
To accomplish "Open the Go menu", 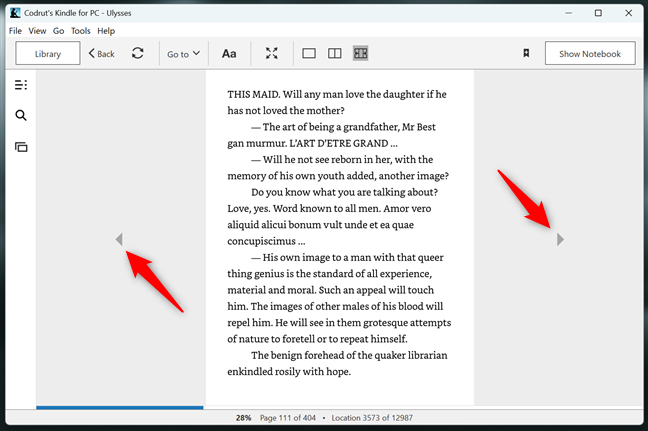I will pos(58,31).
